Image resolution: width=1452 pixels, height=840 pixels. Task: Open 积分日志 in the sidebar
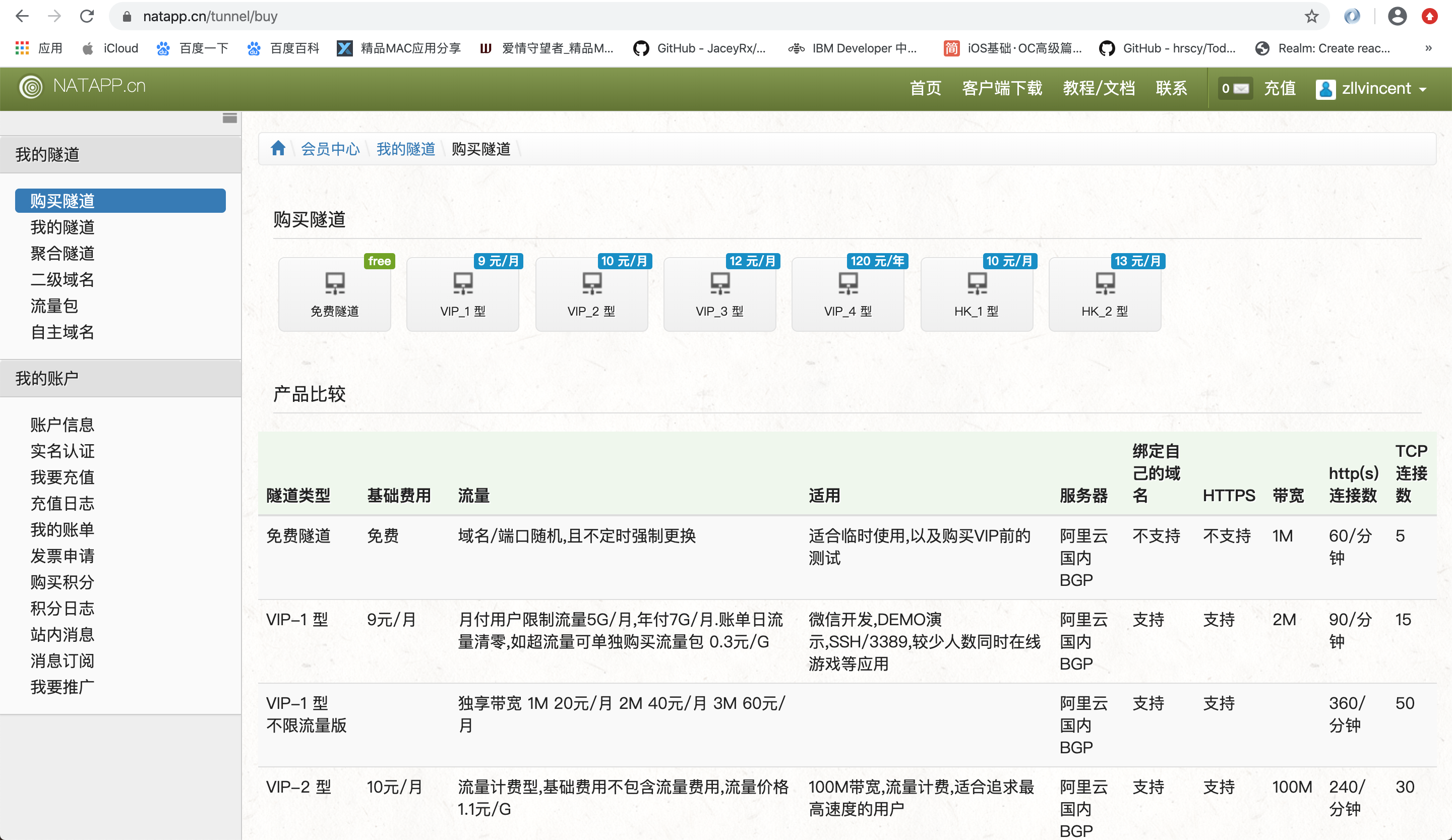62,608
